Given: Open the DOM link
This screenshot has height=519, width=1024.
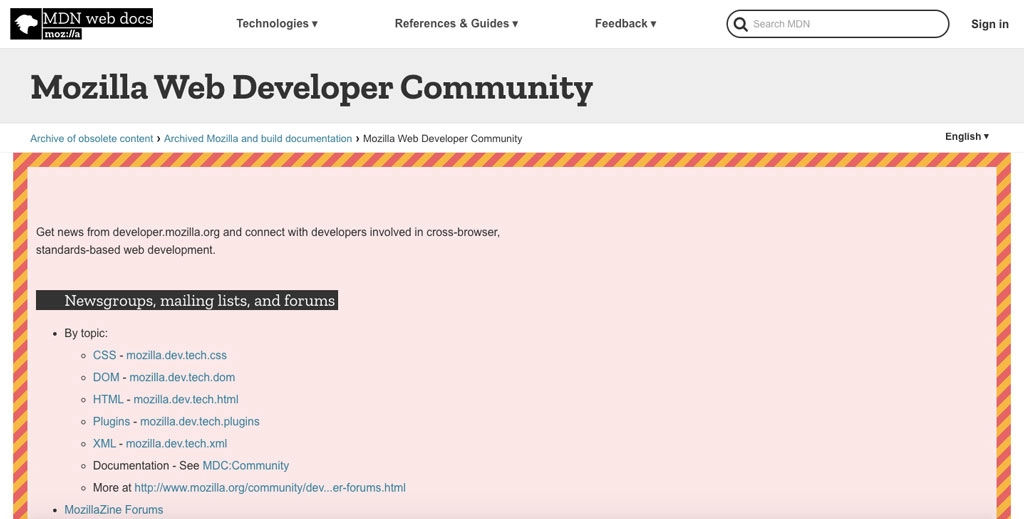Looking at the screenshot, I should pyautogui.click(x=106, y=377).
